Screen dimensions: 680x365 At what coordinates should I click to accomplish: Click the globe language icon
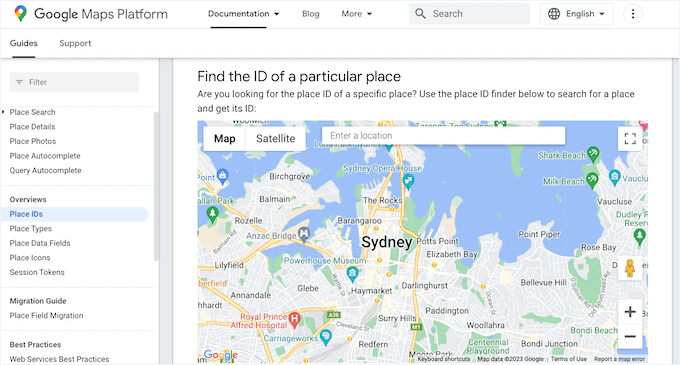click(x=554, y=14)
